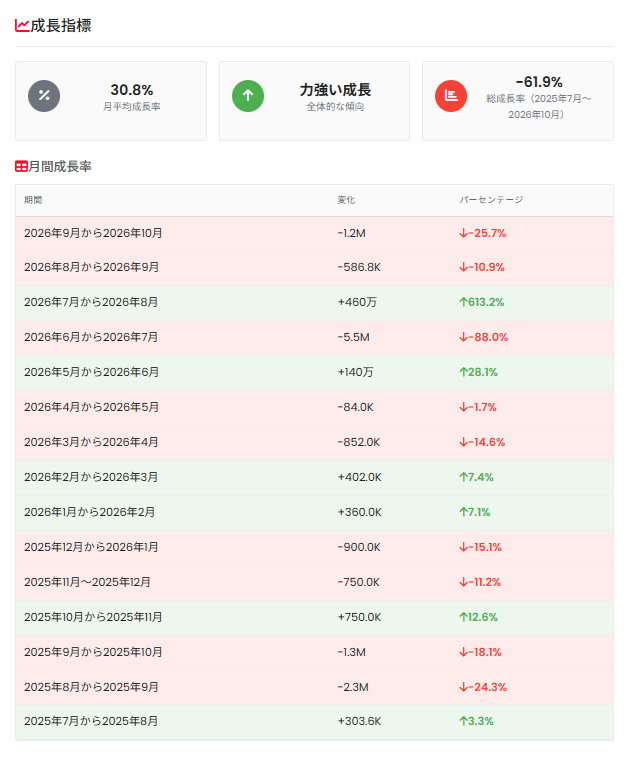Select row 2026年8月から2026年9月

pyautogui.click(x=314, y=268)
